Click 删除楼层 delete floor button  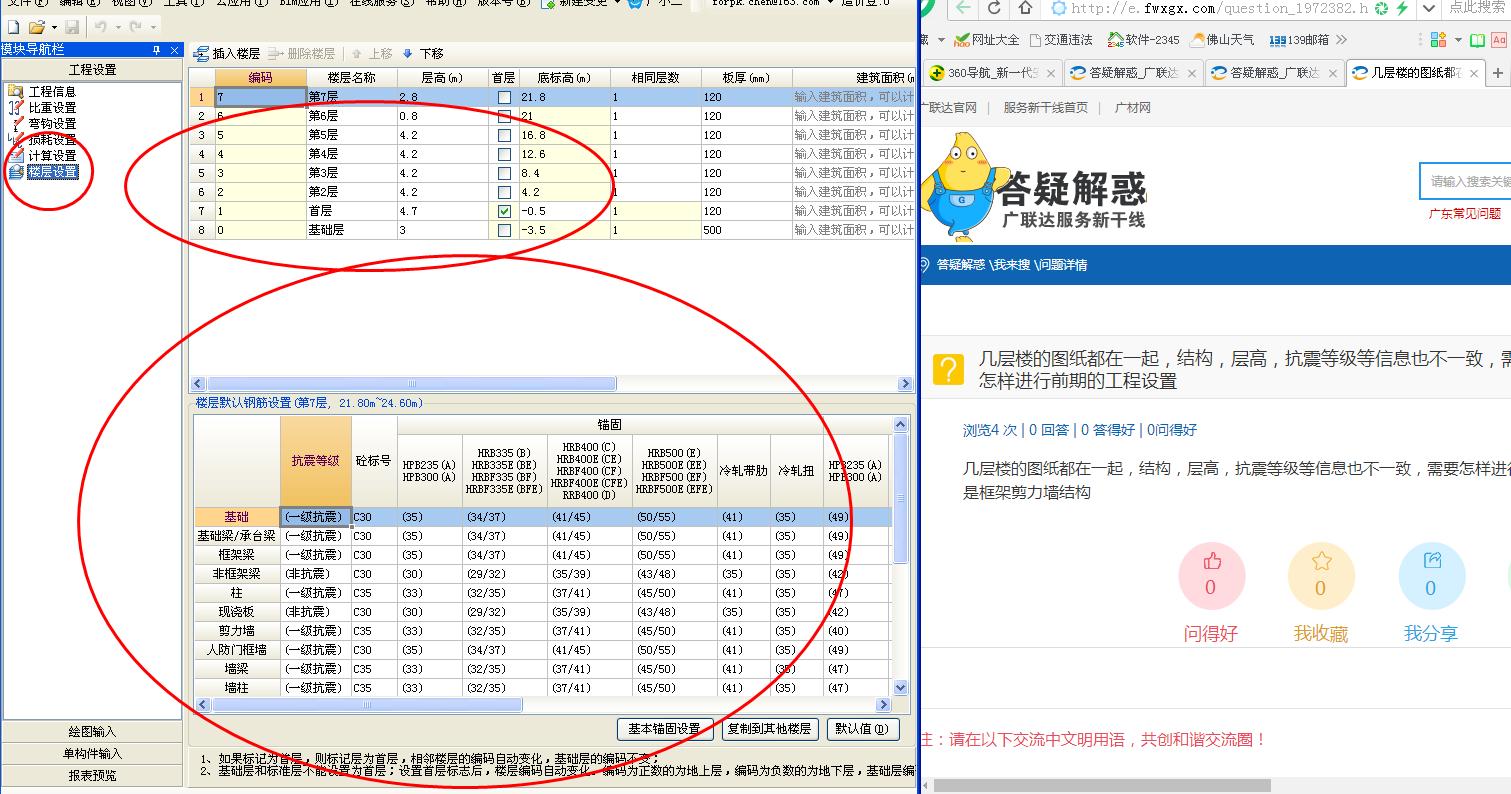pos(303,53)
